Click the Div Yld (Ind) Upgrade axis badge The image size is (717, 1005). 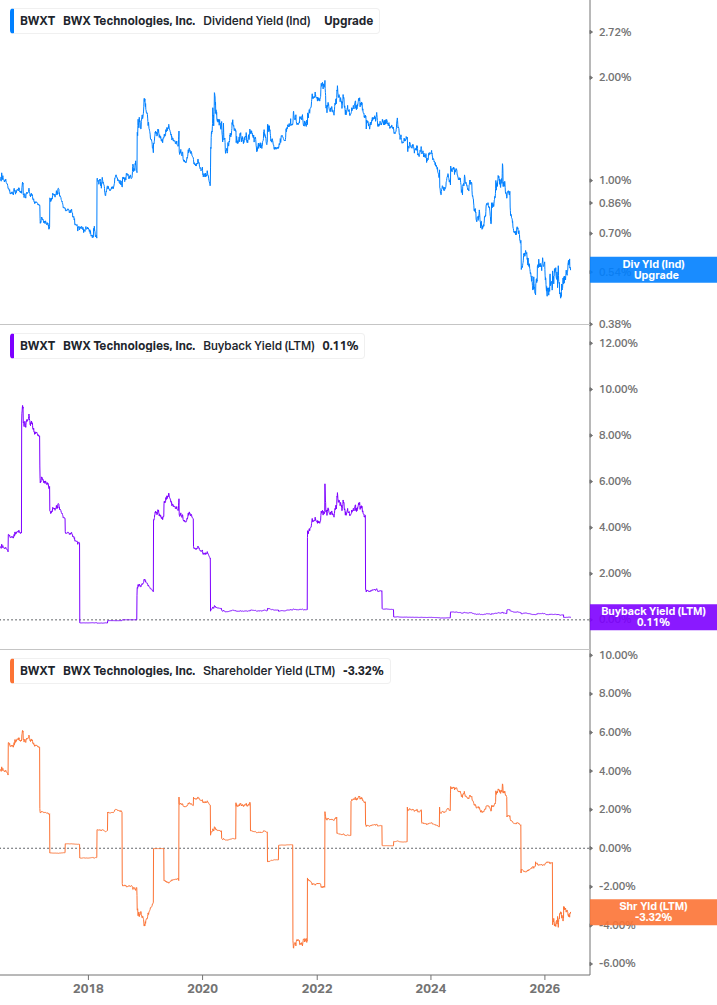653,270
